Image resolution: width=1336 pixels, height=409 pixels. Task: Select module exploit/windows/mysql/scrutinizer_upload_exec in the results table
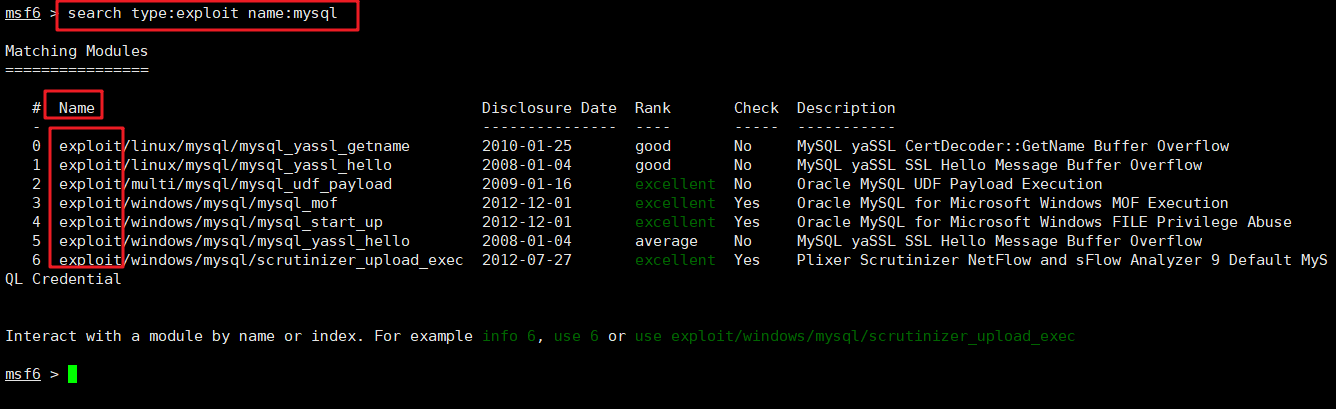(x=261, y=260)
